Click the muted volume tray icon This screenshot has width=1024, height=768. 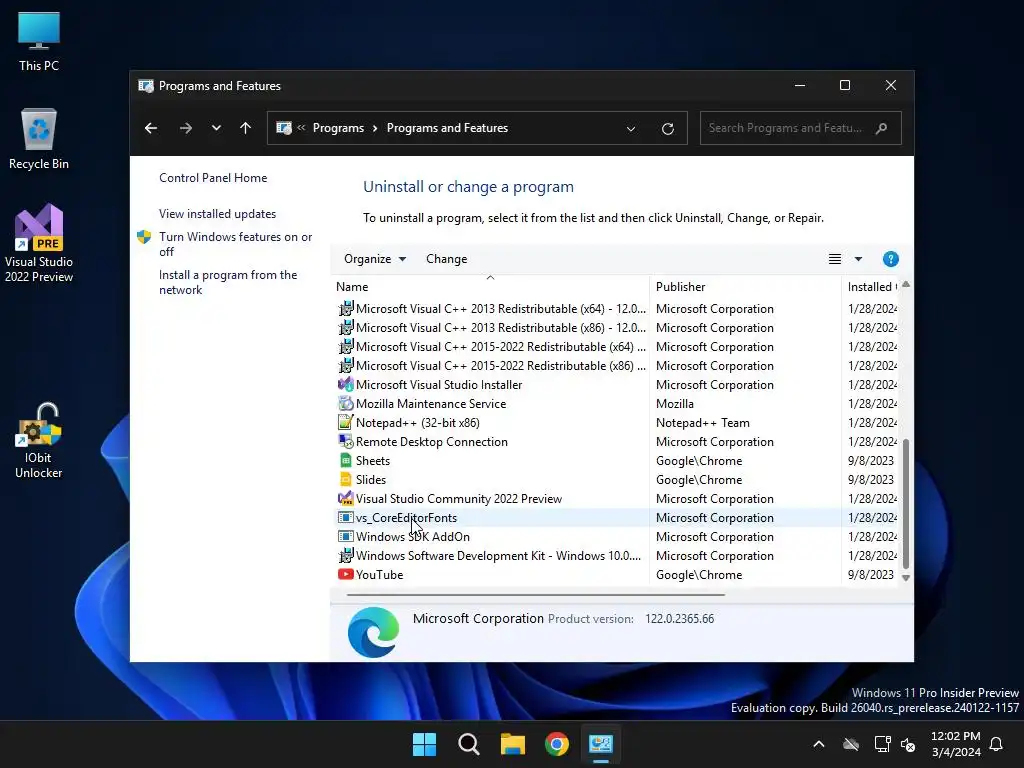coord(908,744)
